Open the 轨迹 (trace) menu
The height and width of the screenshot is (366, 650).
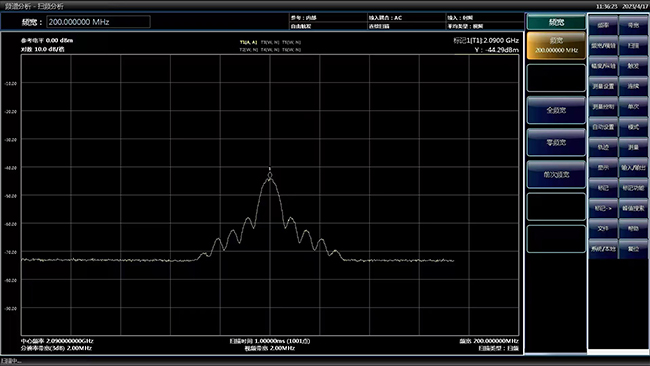coord(603,147)
